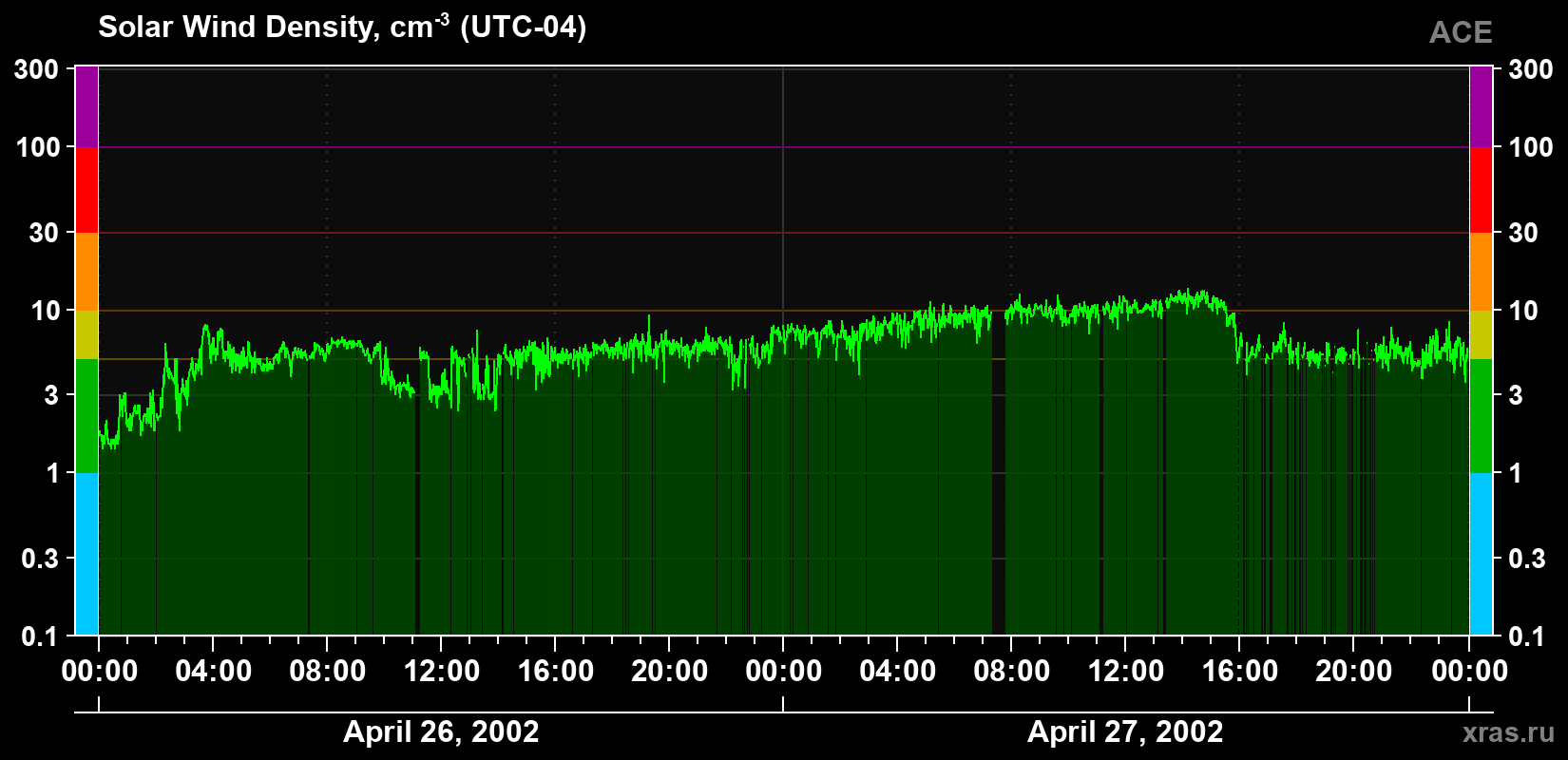Viewport: 1568px width, 760px height.
Task: Click the 16:00 time label of April 27
Action: pos(1239,672)
